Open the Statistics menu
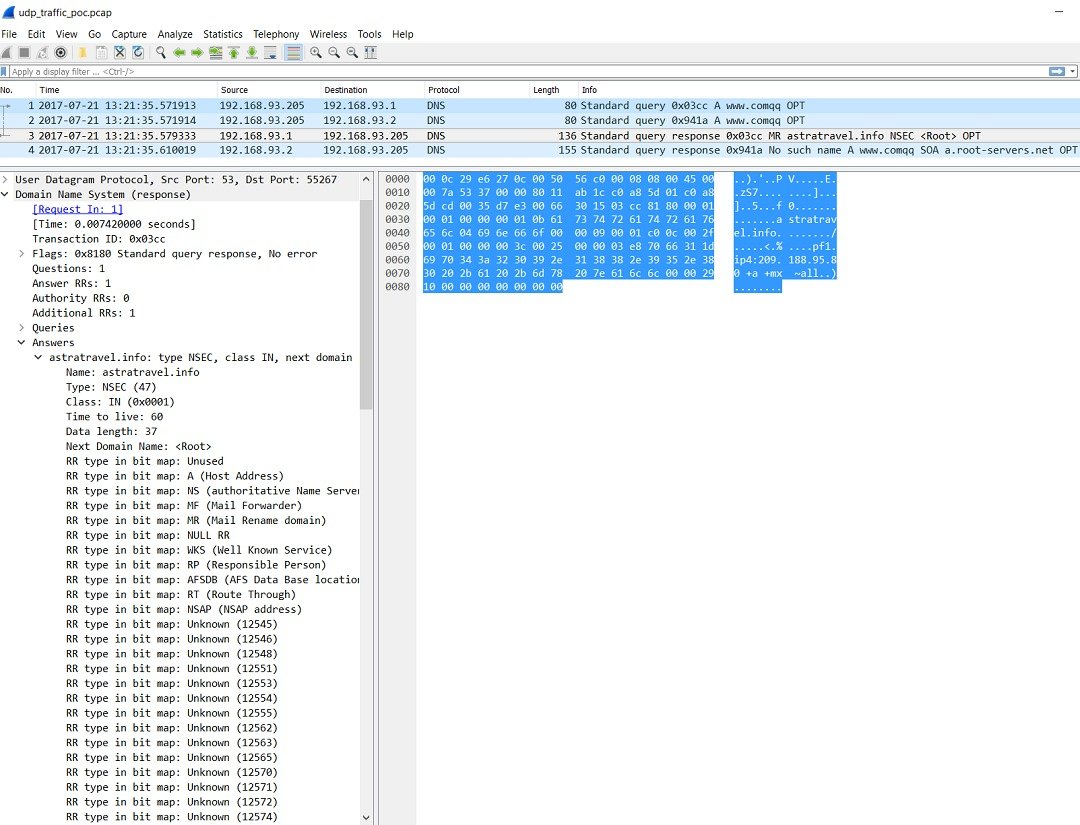The image size is (1080, 825). tap(222, 34)
